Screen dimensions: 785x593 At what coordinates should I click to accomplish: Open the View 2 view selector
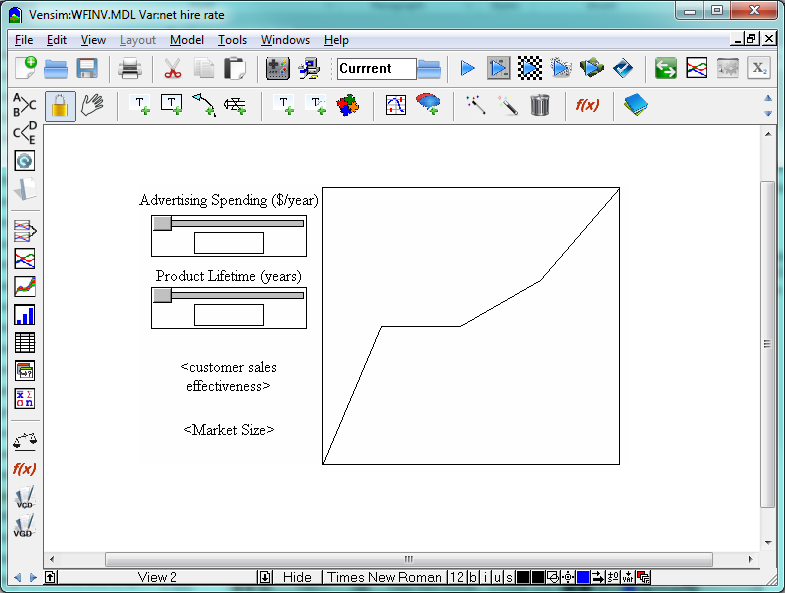(157, 577)
